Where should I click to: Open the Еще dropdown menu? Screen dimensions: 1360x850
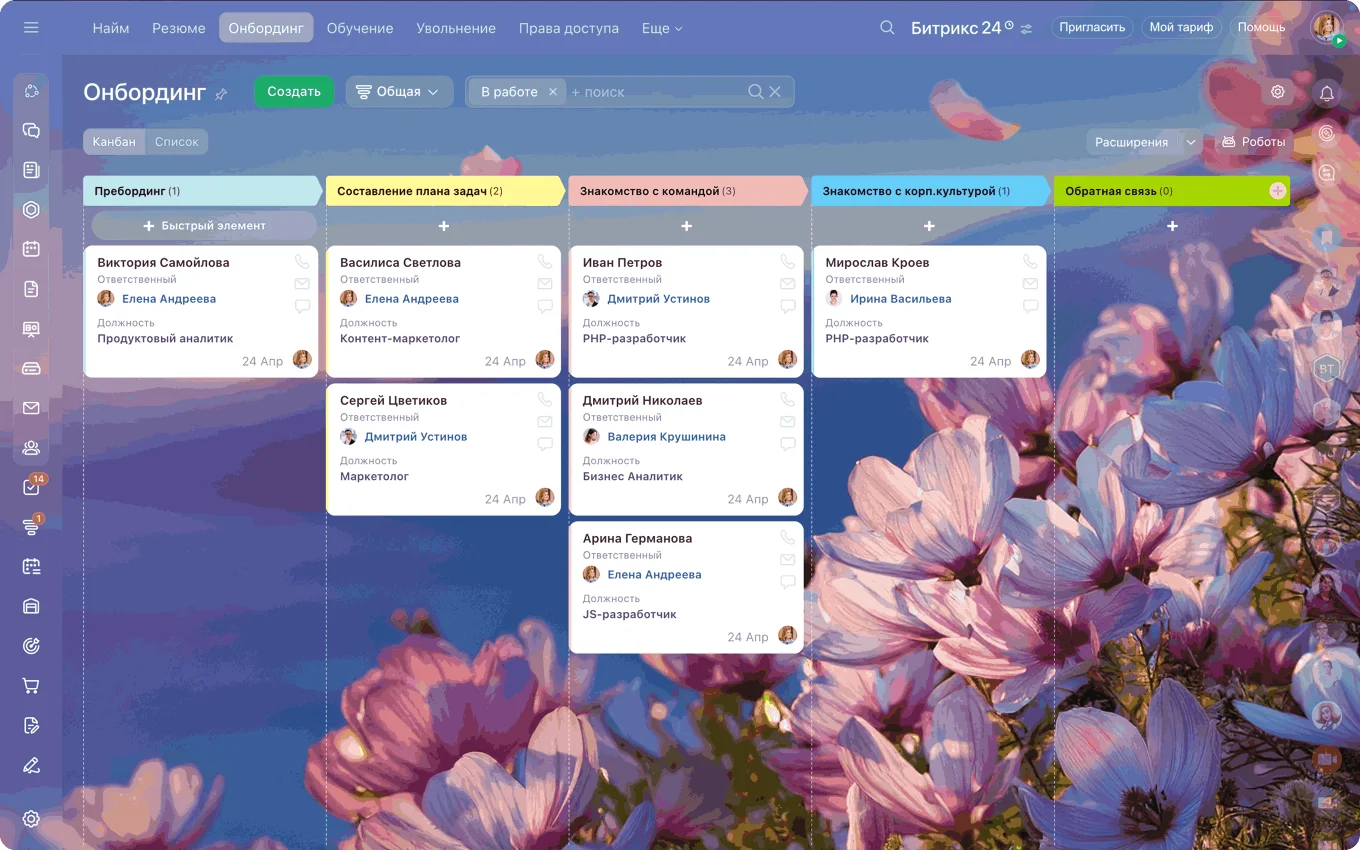[662, 28]
